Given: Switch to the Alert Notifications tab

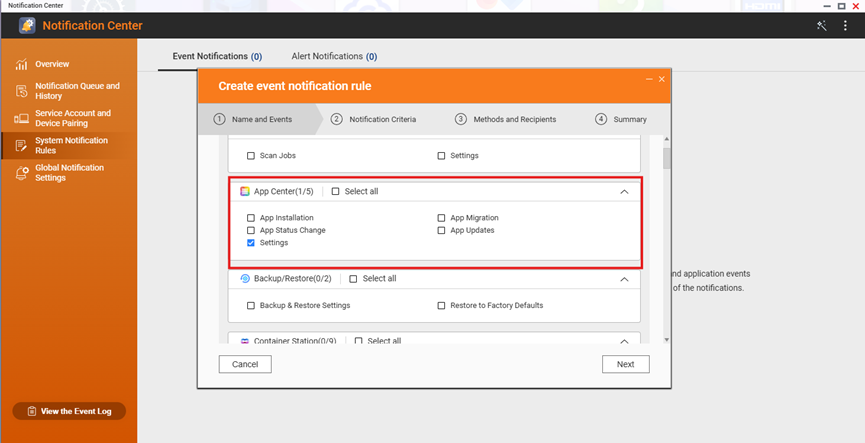Looking at the screenshot, I should [x=333, y=57].
